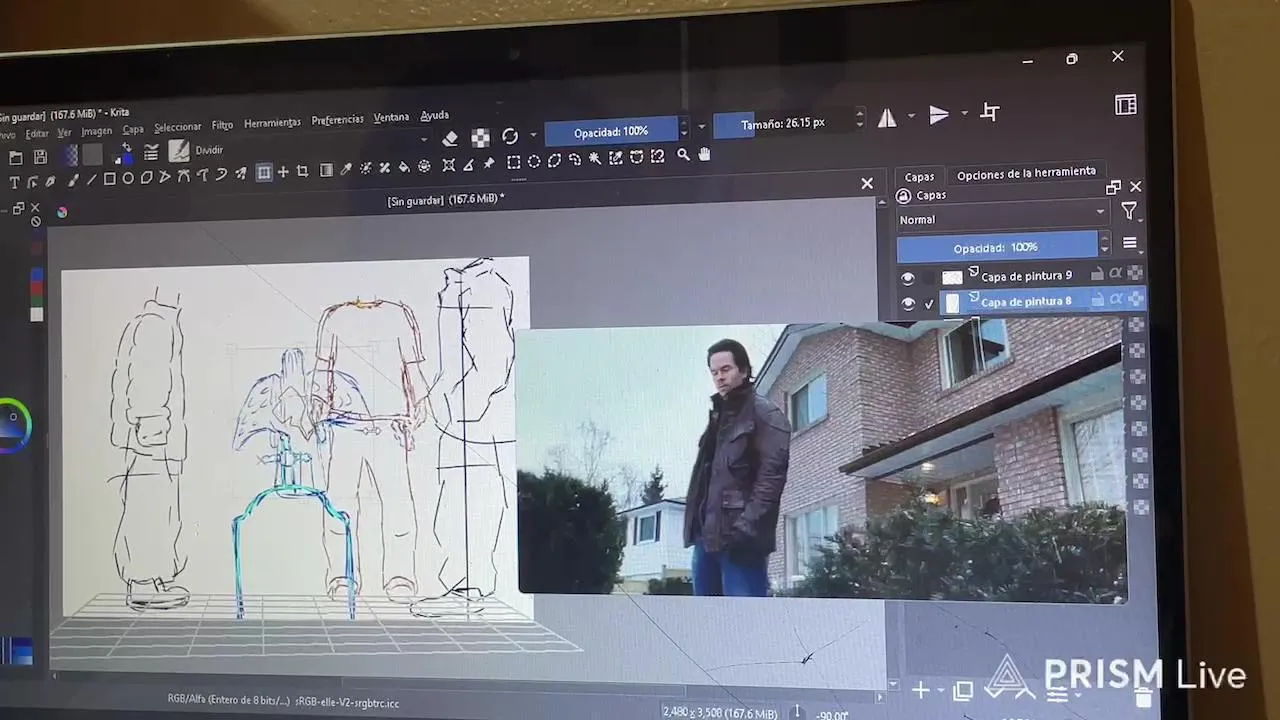
Task: Open the workspace chooser icon
Action: tap(1126, 105)
